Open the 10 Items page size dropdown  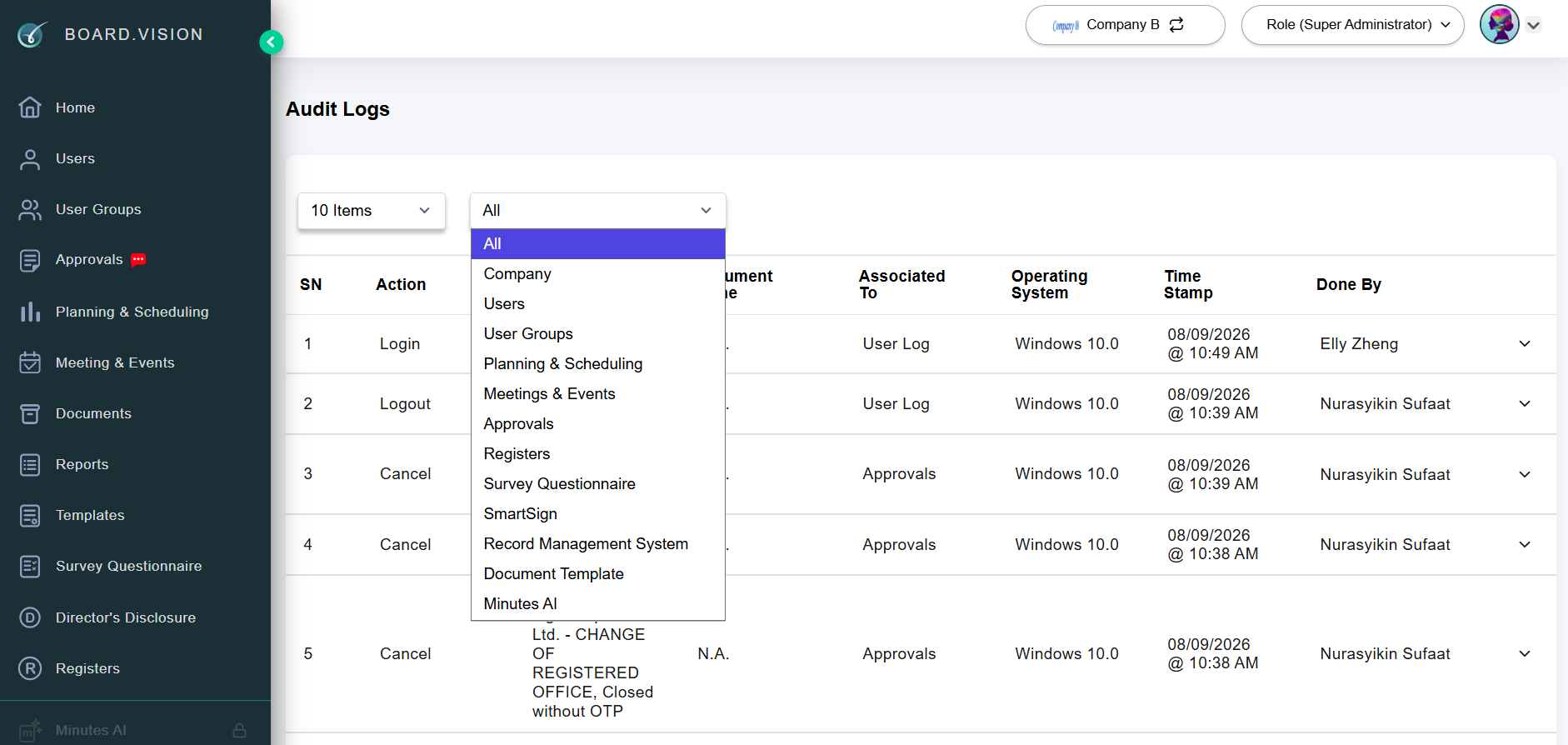click(x=371, y=211)
